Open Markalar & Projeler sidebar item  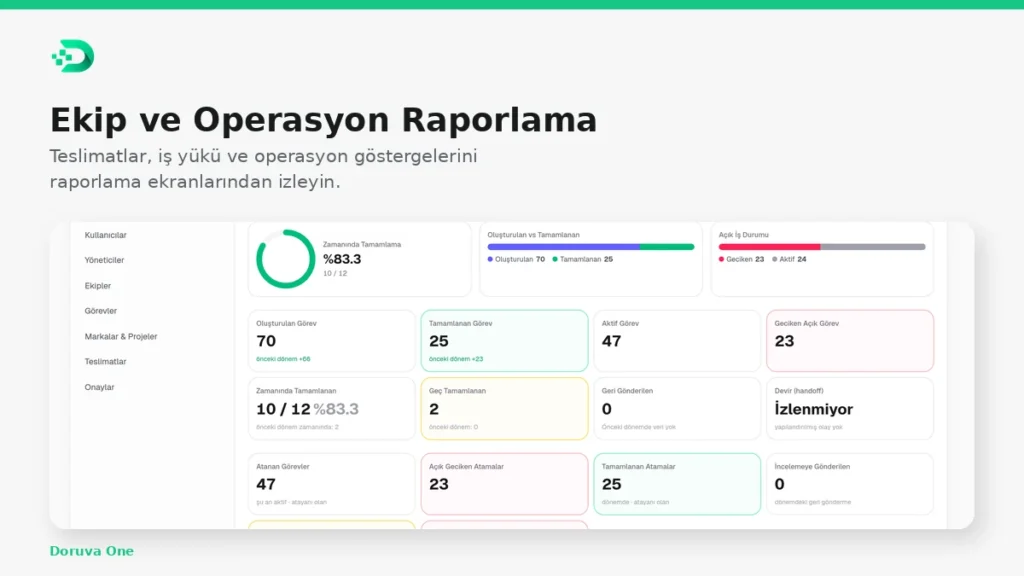pyautogui.click(x=121, y=336)
